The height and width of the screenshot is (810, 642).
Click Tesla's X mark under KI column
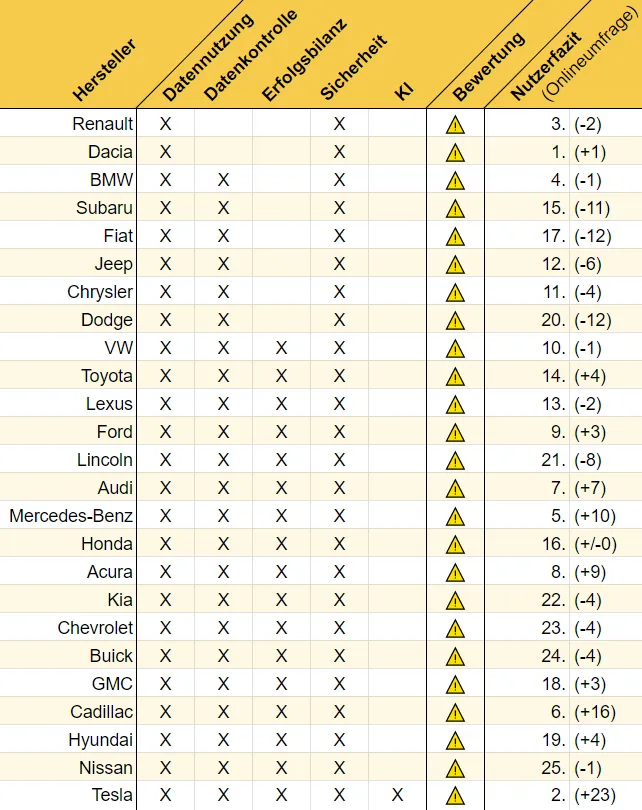397,795
